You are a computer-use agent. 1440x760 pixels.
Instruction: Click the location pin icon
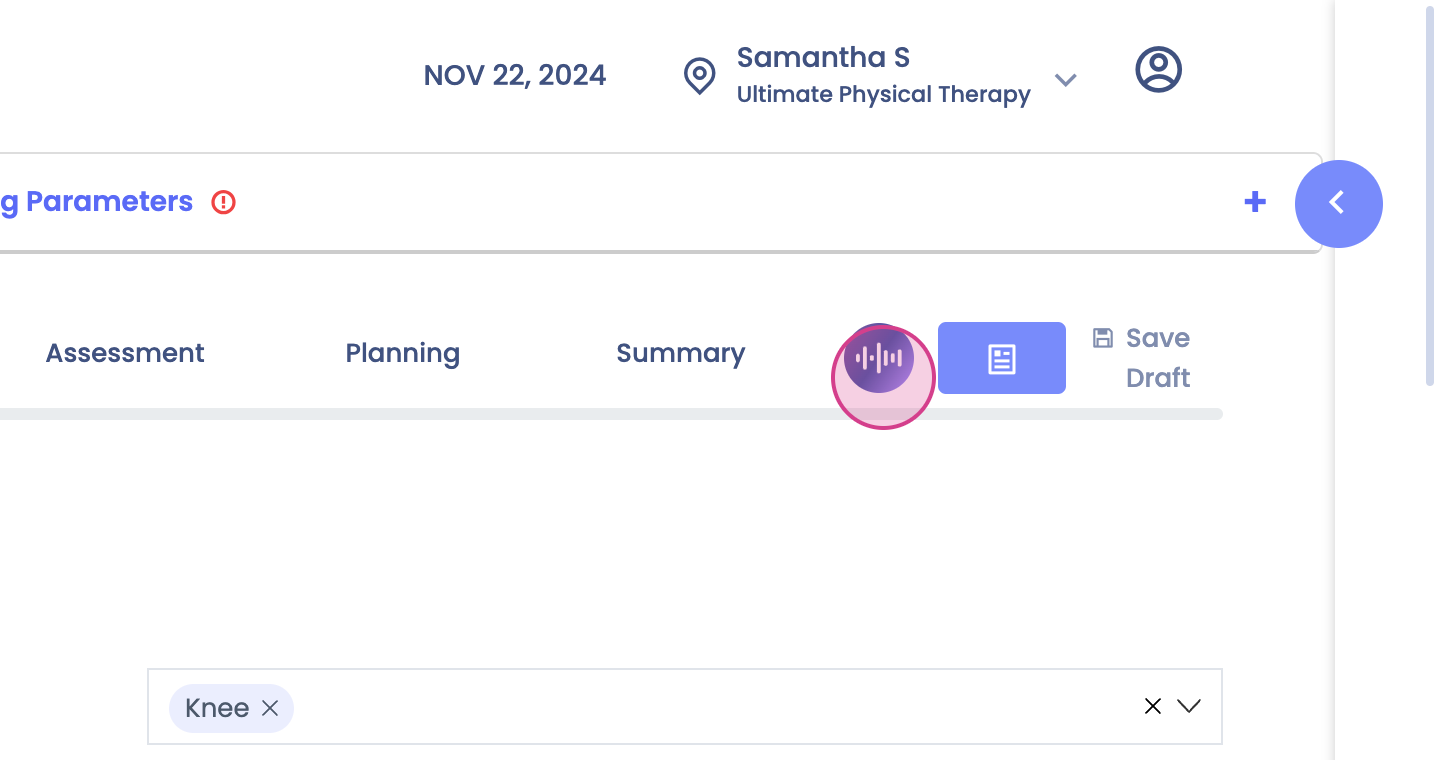click(699, 76)
